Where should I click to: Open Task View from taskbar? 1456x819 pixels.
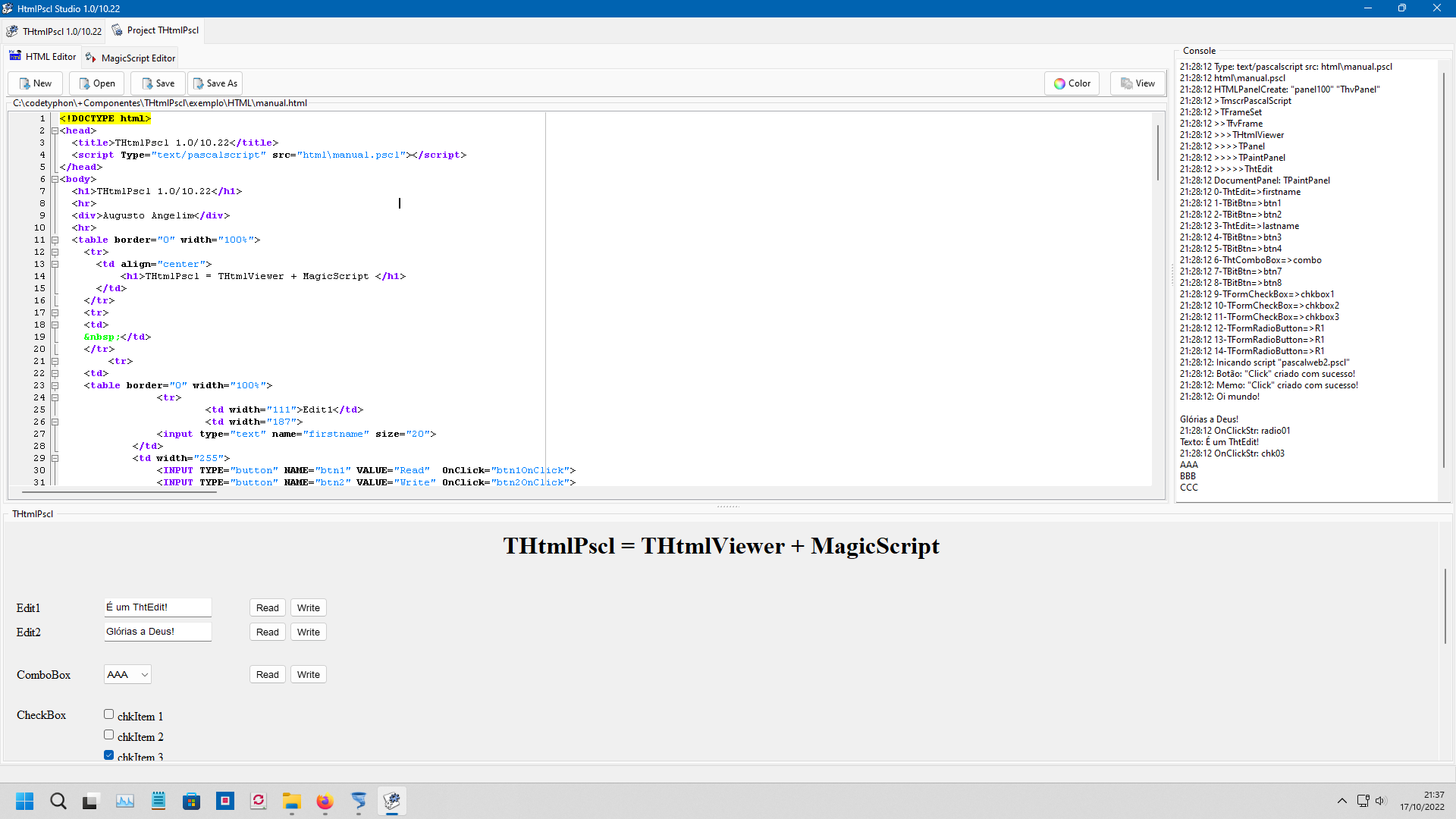click(91, 801)
